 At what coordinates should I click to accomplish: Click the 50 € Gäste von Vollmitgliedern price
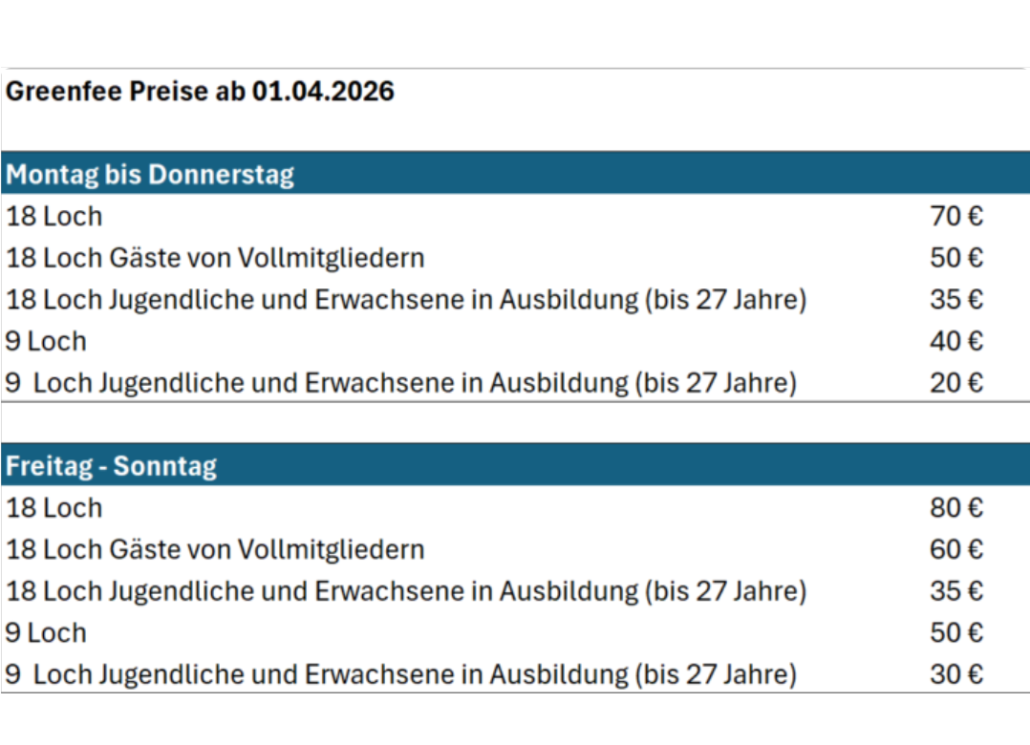pyautogui.click(x=956, y=258)
